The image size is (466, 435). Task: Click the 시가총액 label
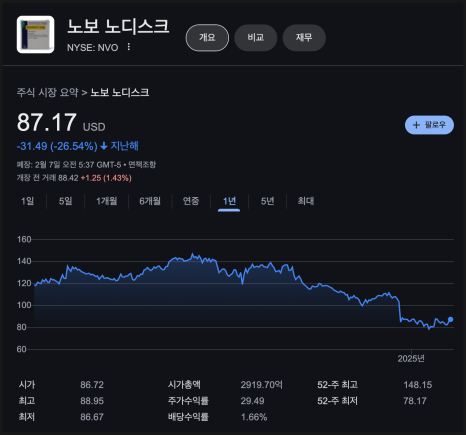click(184, 385)
